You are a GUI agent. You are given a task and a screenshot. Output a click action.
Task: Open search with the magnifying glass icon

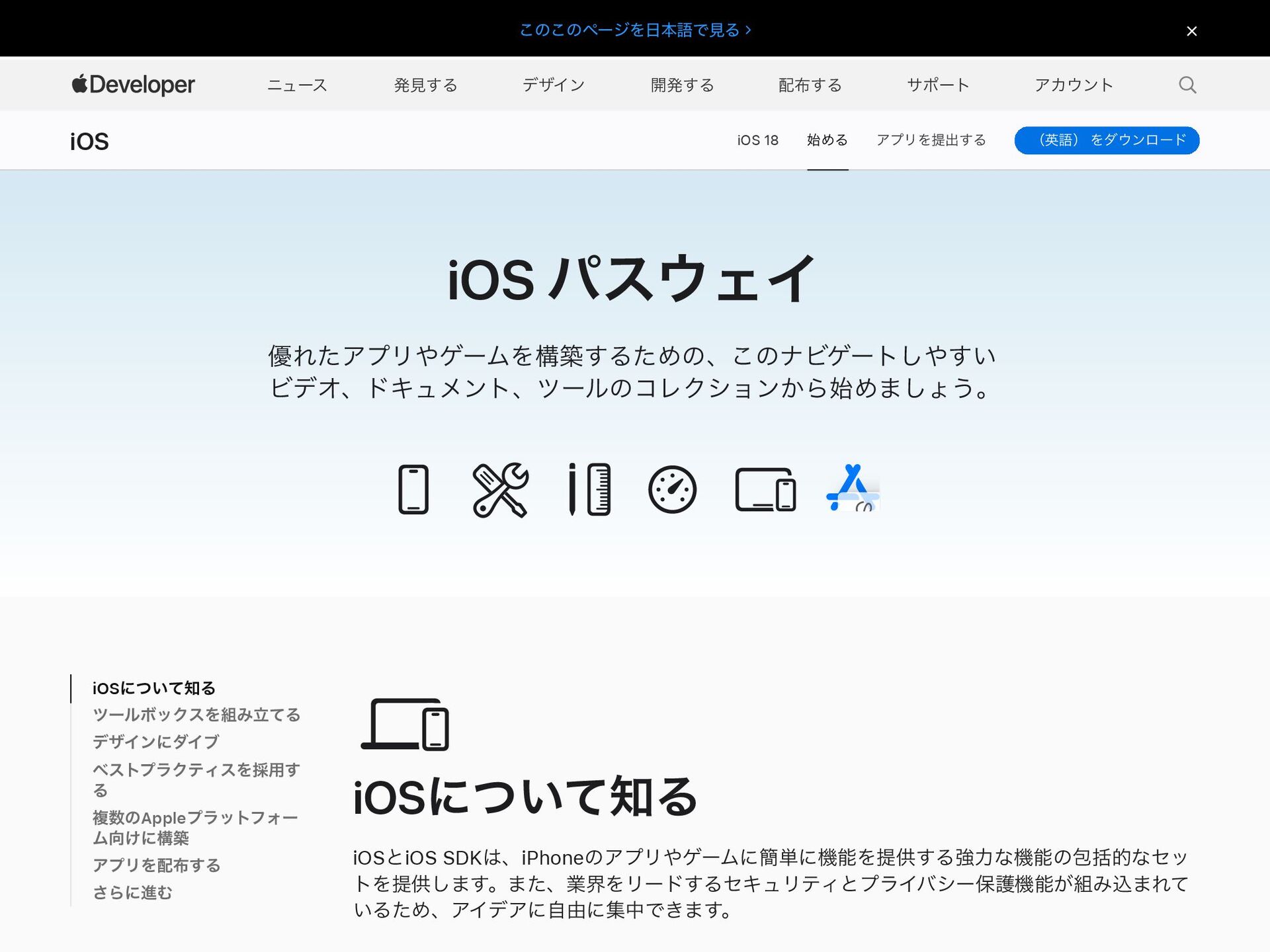(x=1187, y=85)
